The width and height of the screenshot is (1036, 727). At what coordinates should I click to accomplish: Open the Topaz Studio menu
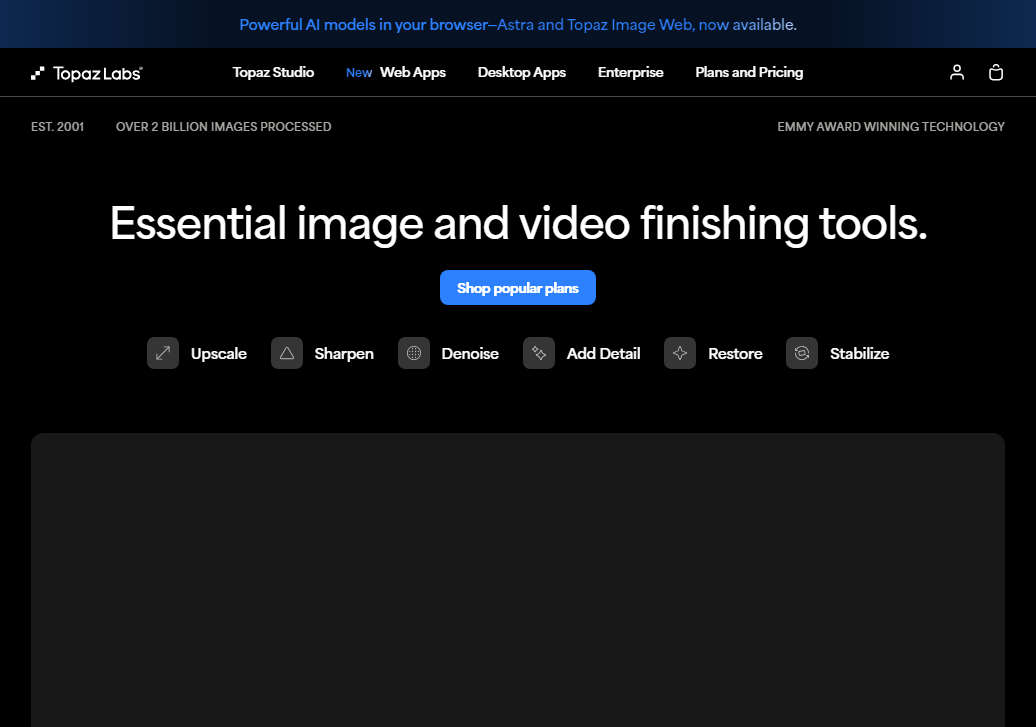click(273, 72)
